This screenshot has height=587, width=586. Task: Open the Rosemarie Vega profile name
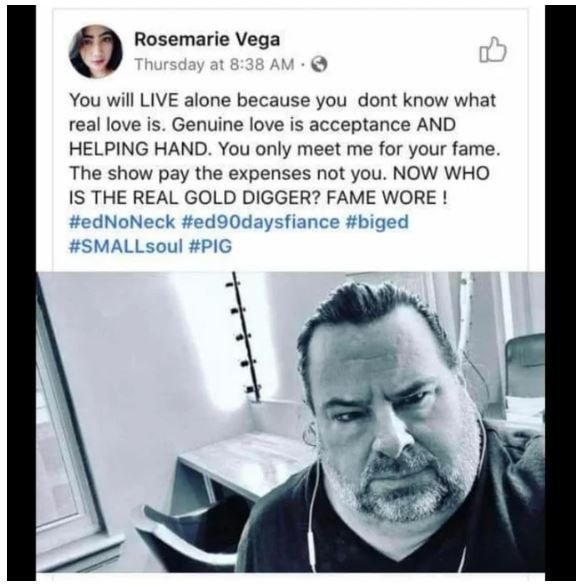click(207, 39)
